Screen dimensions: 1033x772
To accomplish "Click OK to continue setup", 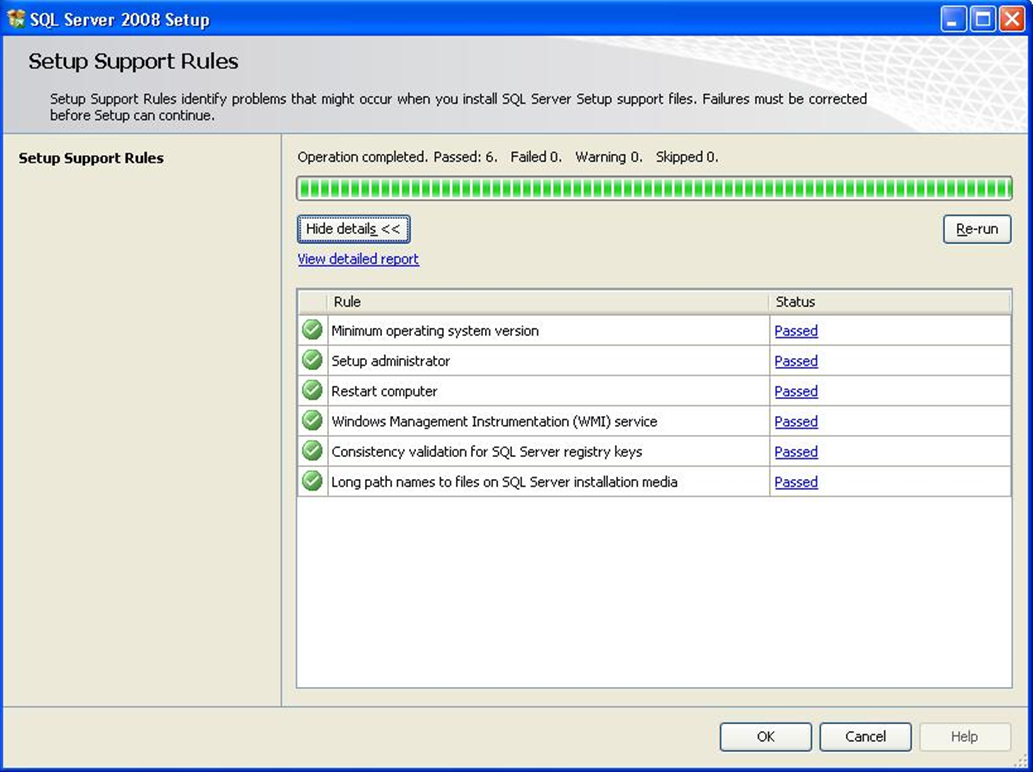I will (x=765, y=737).
